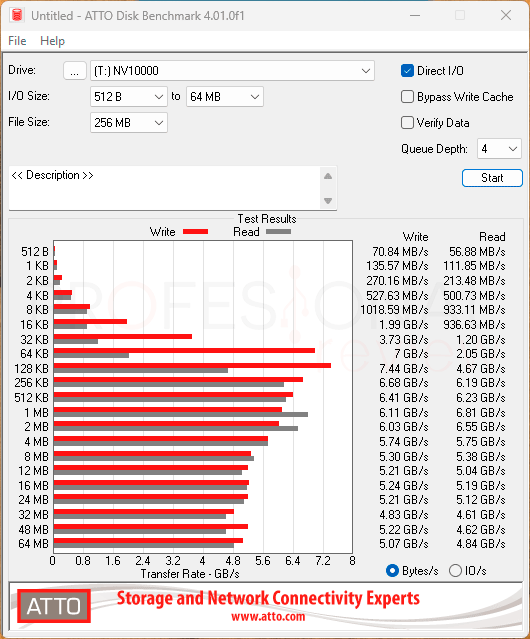Click the www.atto.com link in banner

pos(268,617)
